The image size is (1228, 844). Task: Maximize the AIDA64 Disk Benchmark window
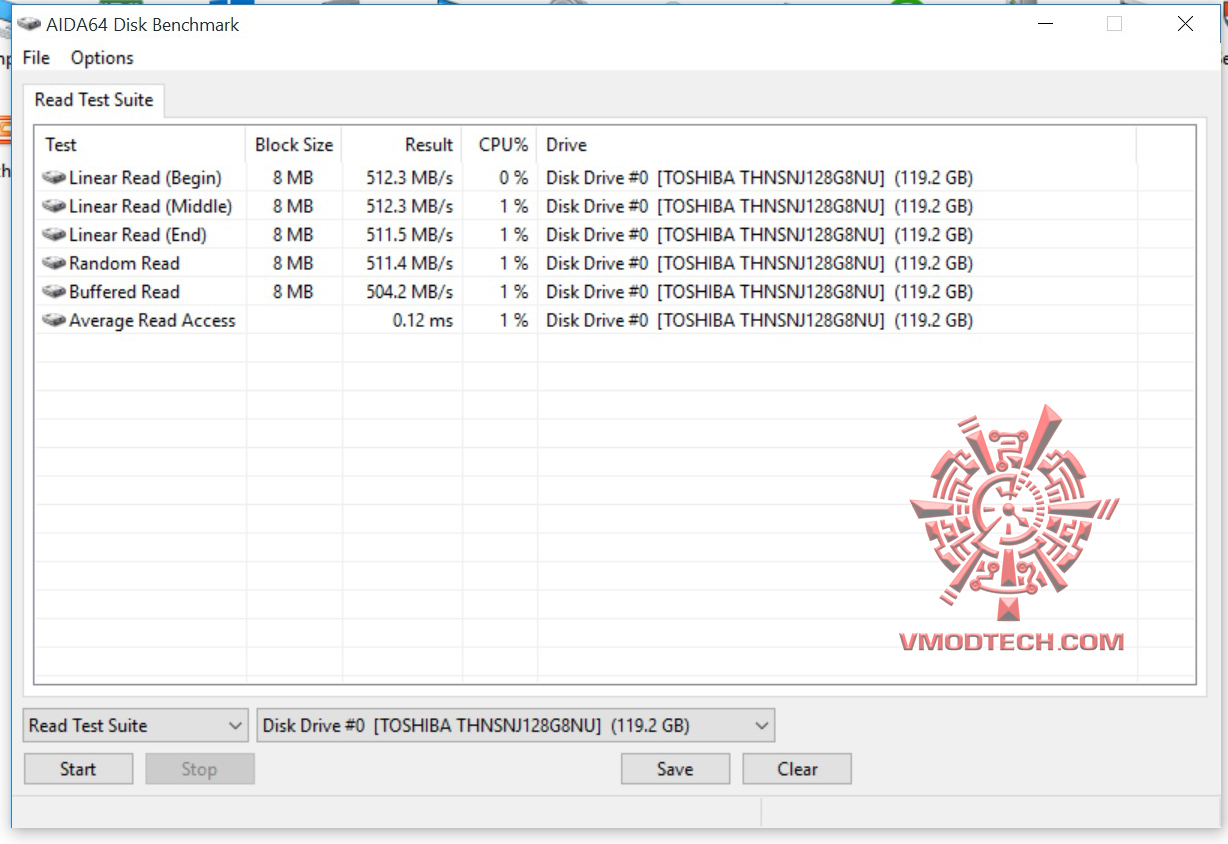pyautogui.click(x=1114, y=24)
